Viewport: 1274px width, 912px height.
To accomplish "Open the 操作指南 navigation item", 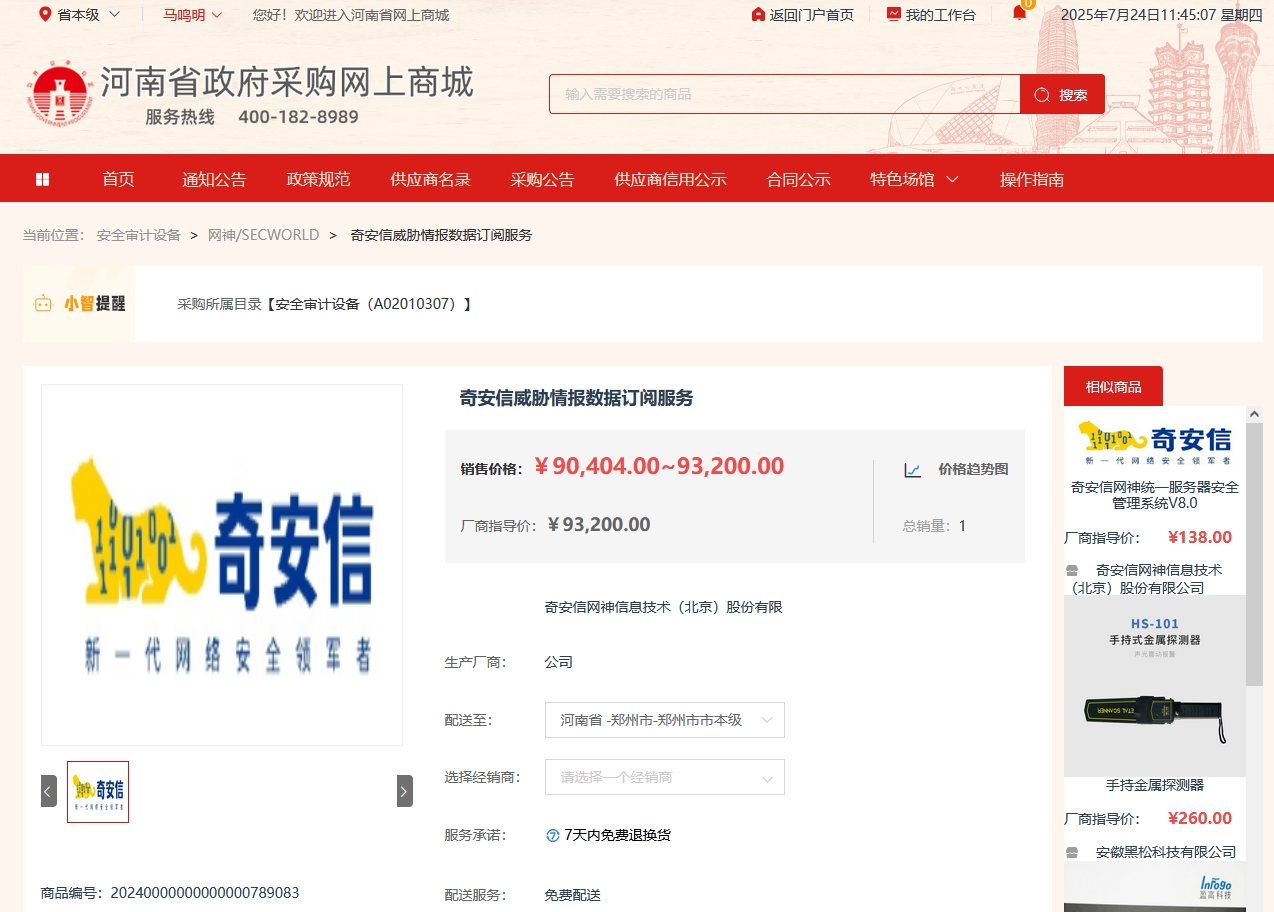I will 1032,180.
